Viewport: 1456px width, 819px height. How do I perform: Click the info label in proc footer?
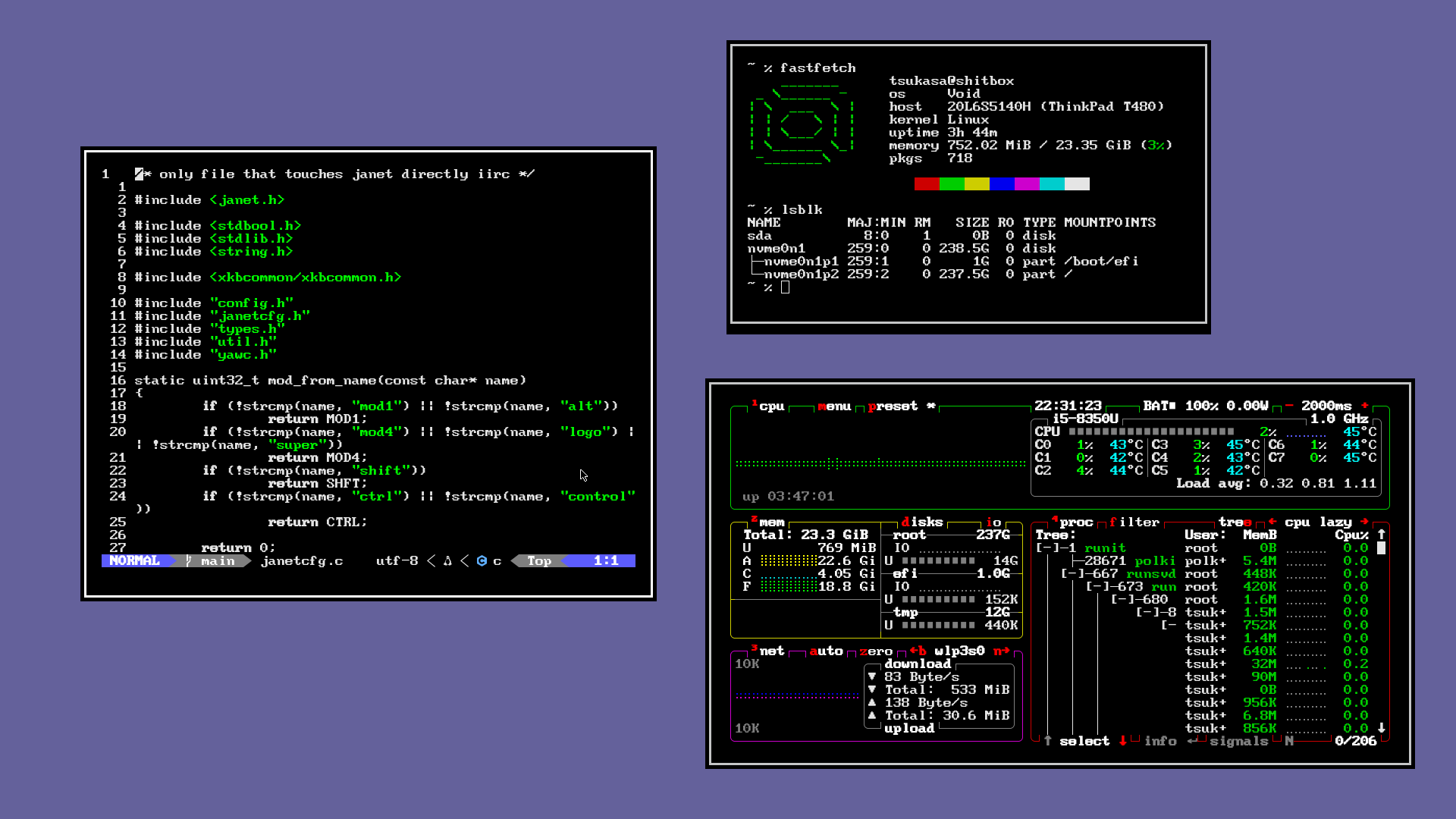click(1160, 741)
